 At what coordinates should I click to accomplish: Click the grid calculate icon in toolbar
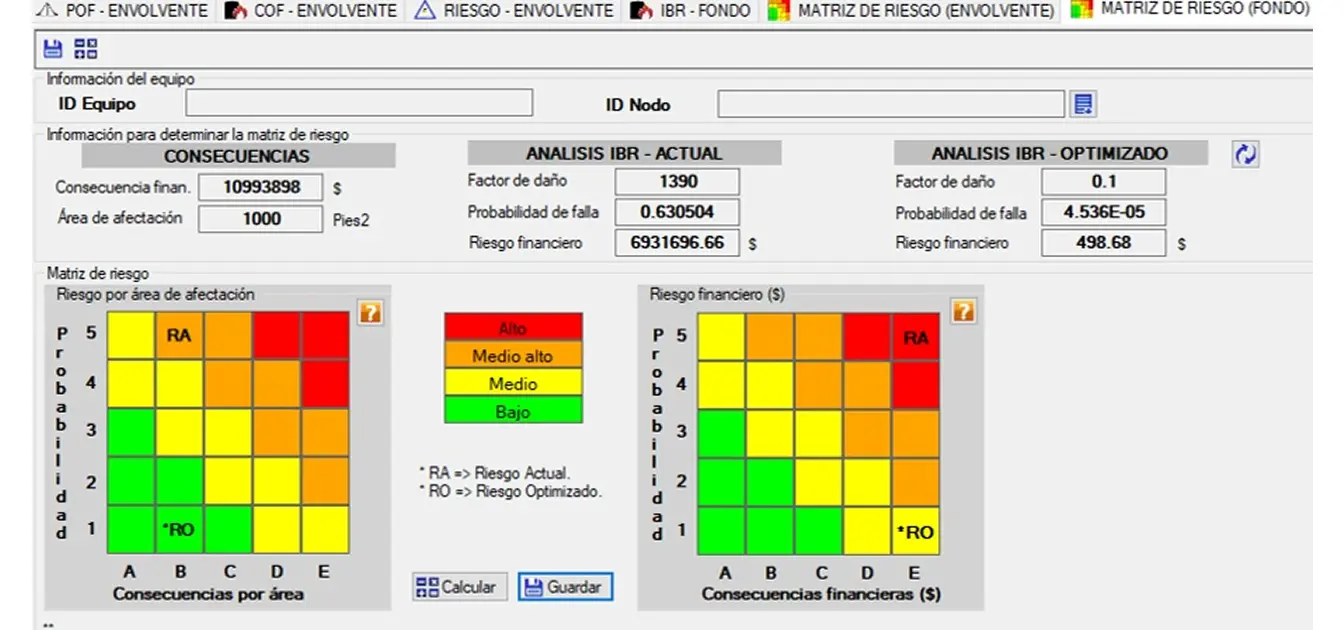(x=86, y=48)
